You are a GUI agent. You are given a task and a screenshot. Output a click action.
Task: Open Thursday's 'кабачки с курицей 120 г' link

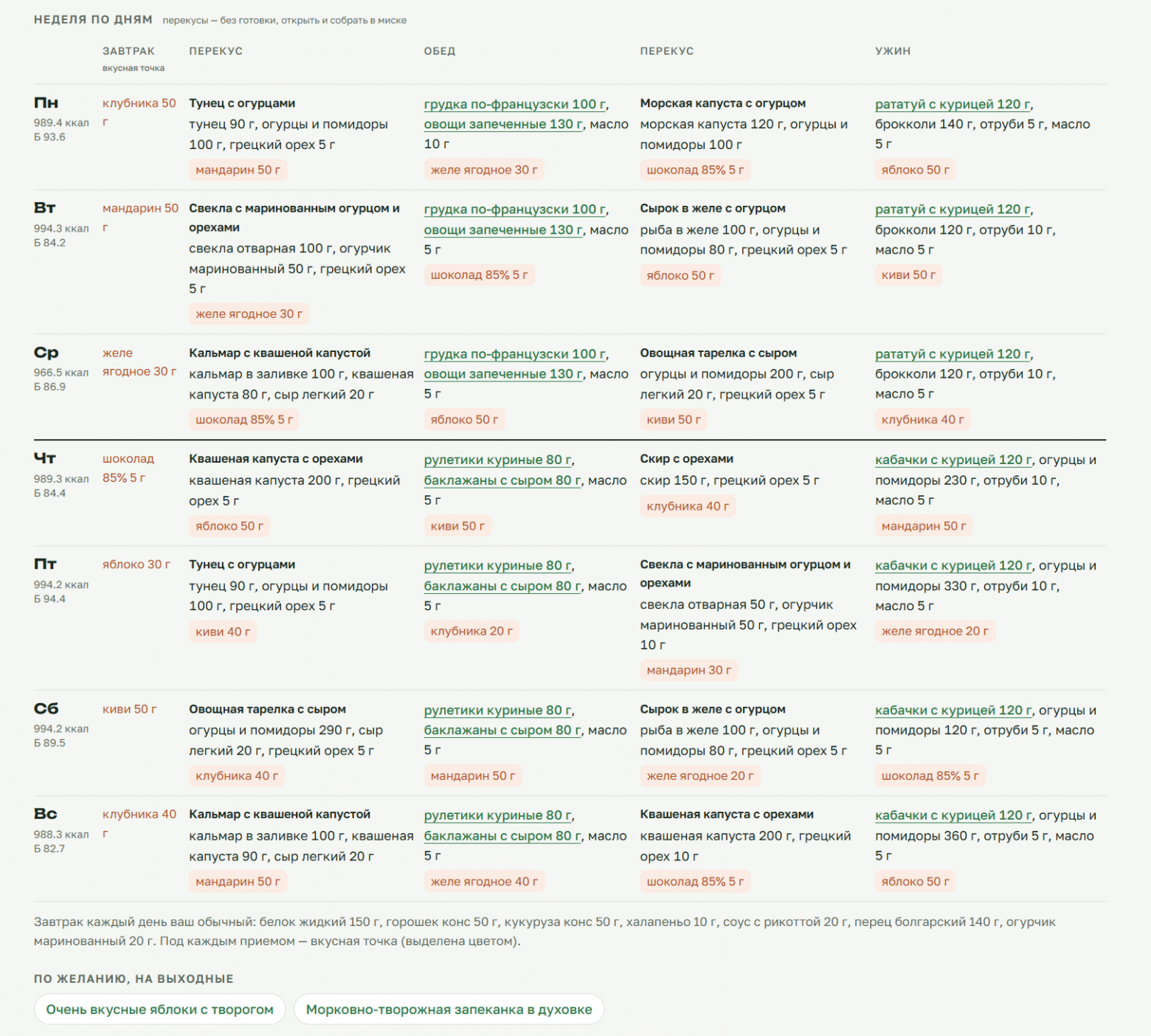(953, 460)
